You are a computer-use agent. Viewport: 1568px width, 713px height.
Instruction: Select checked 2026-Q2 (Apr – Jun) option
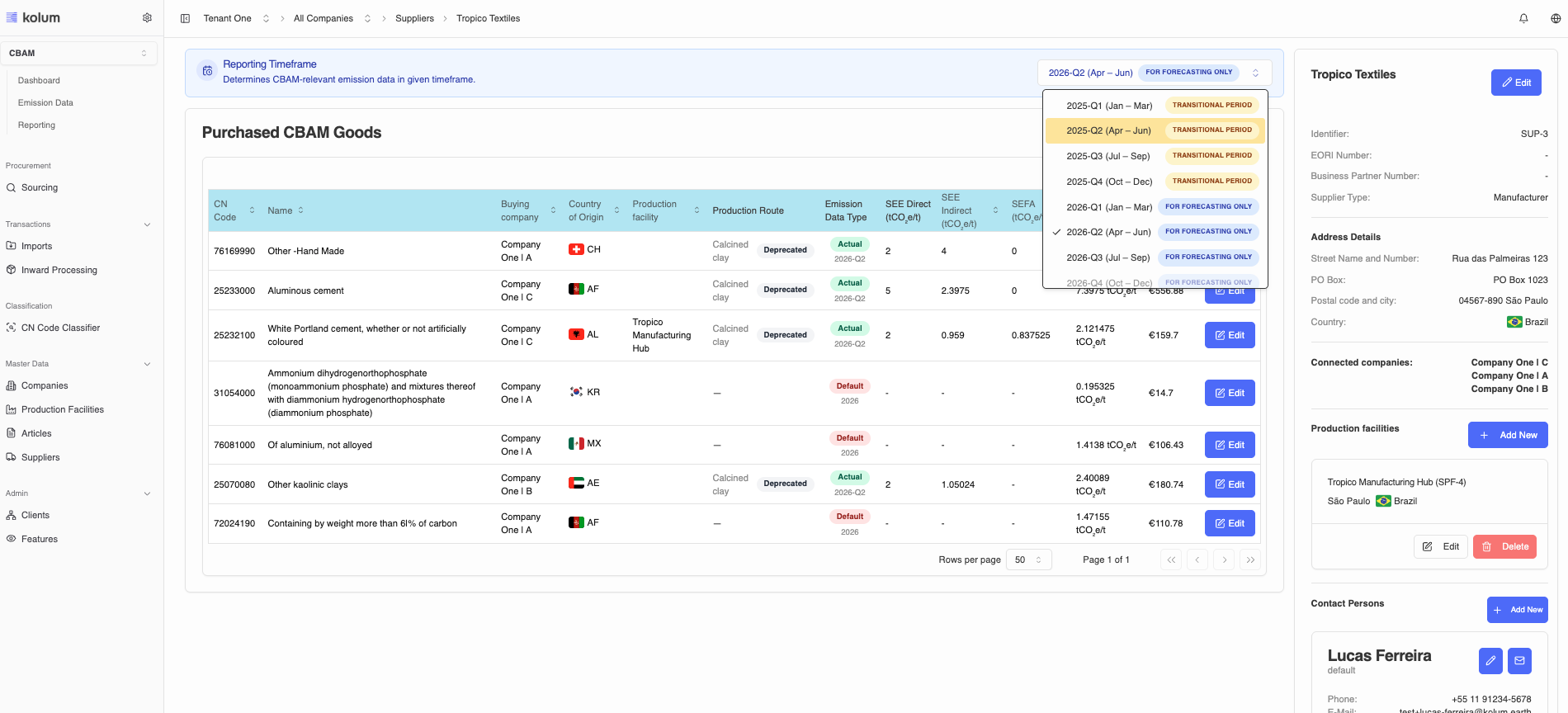[1155, 232]
